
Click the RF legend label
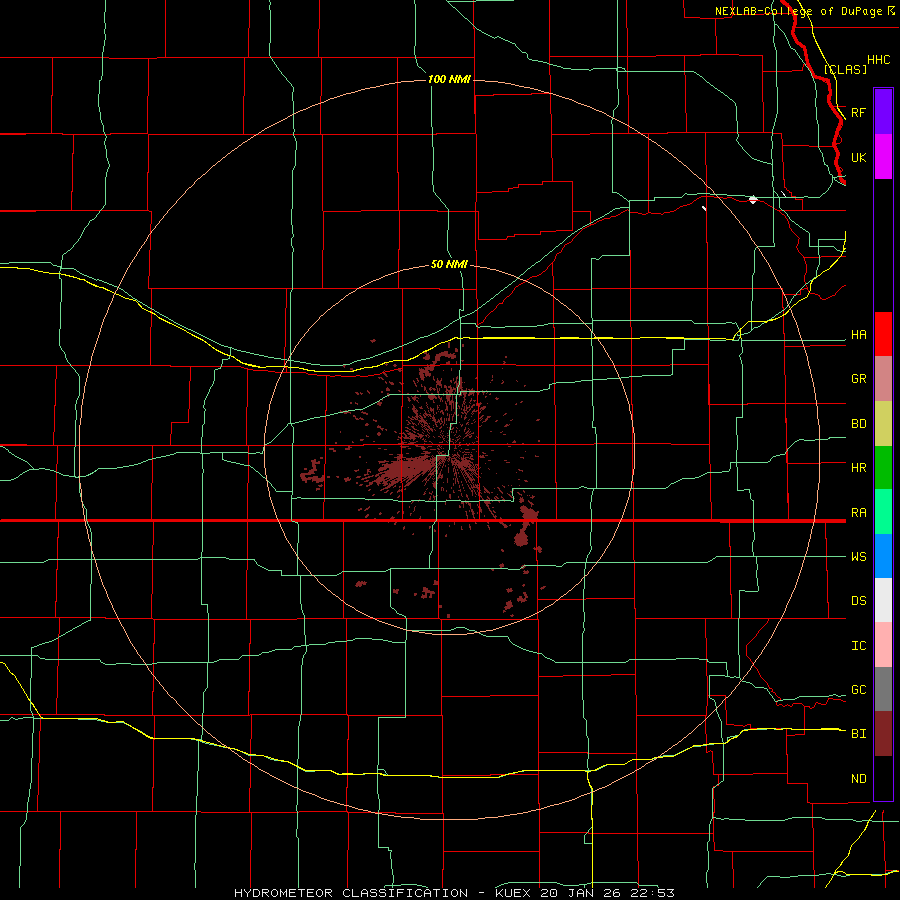(x=859, y=112)
